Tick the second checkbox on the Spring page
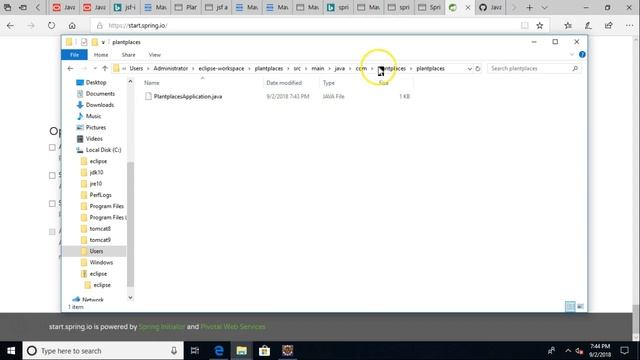The width and height of the screenshot is (640, 360). point(52,176)
